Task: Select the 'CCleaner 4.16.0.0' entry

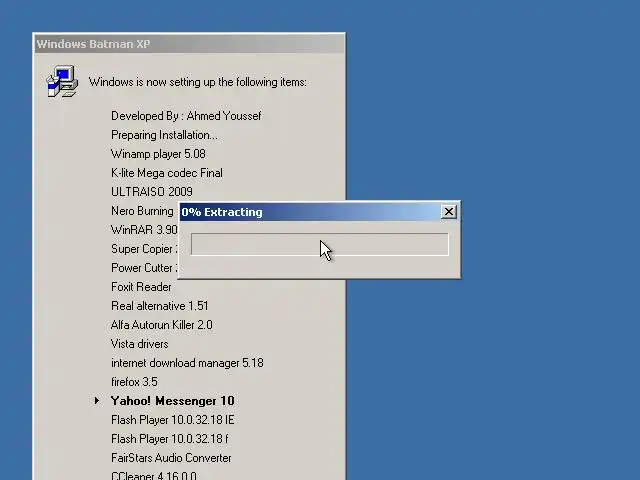Action: click(154, 476)
